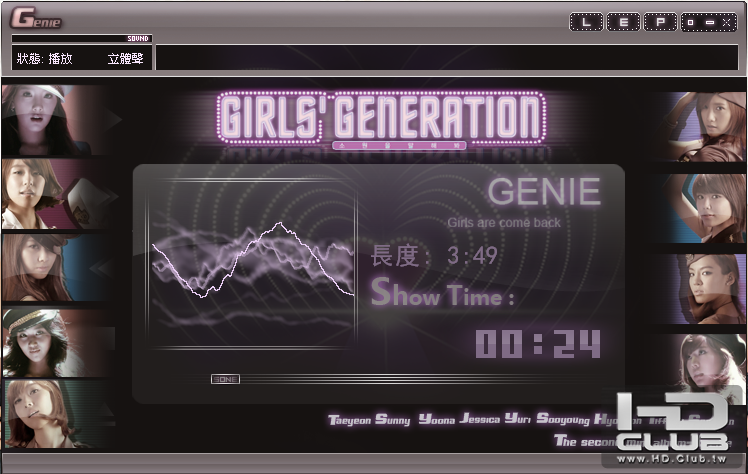This screenshot has width=748, height=474.
Task: Click the waveform visualization panel
Action: tap(251, 264)
